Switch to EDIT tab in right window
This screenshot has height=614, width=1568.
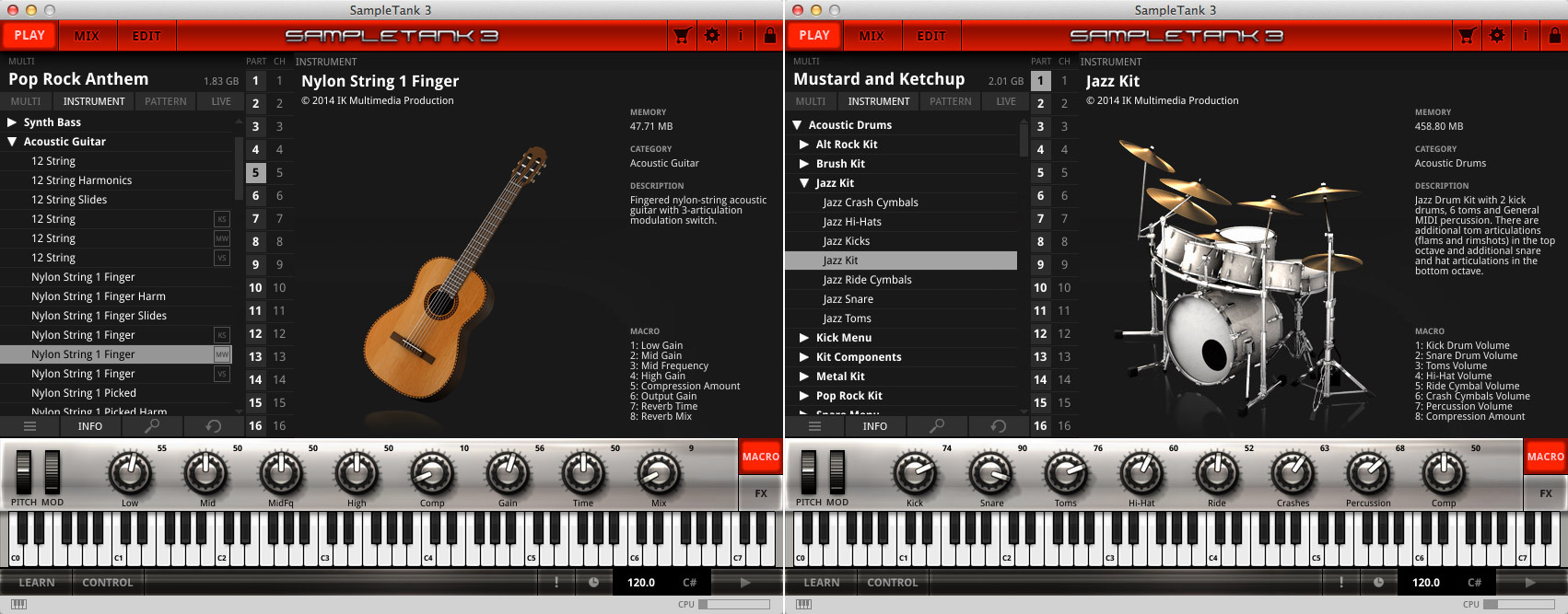pyautogui.click(x=931, y=36)
